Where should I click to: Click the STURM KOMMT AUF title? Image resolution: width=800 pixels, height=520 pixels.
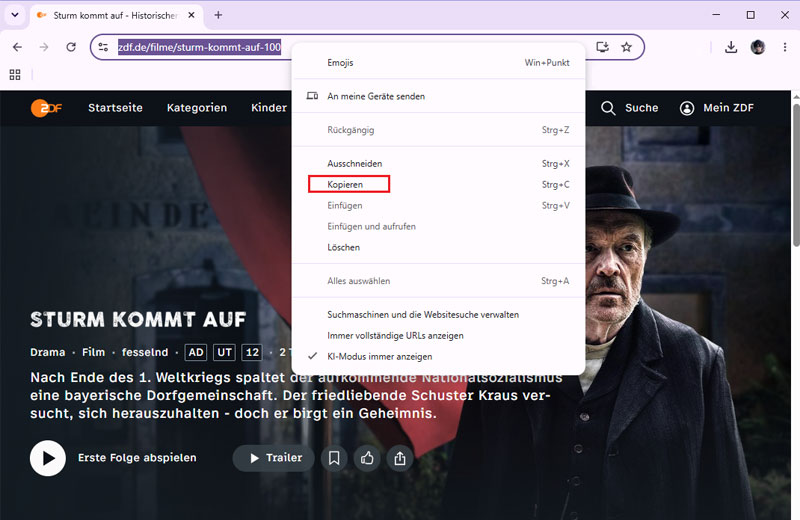coord(138,319)
